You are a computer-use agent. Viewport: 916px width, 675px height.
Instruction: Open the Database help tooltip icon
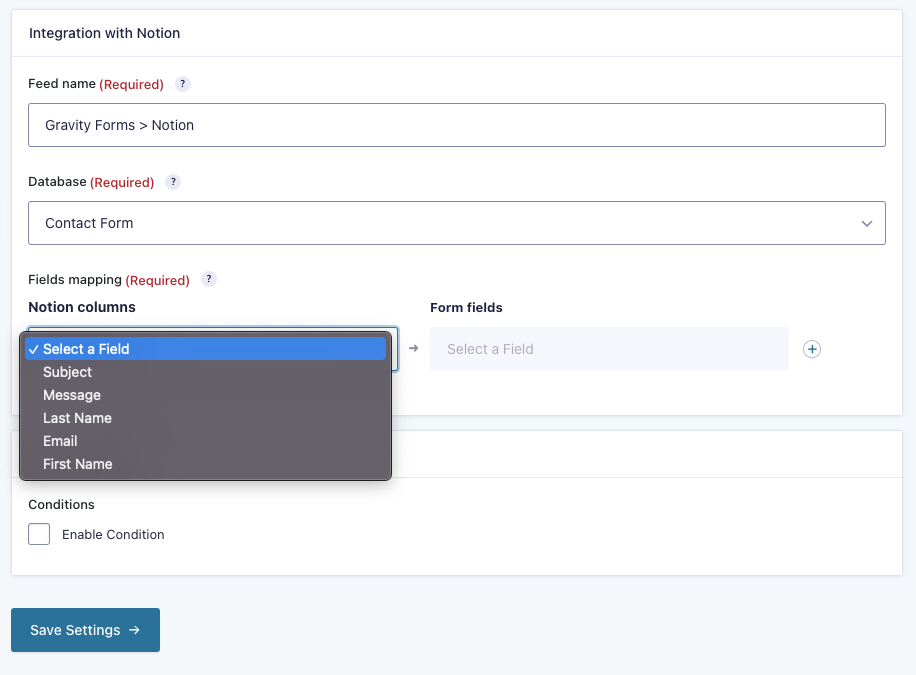(x=173, y=182)
